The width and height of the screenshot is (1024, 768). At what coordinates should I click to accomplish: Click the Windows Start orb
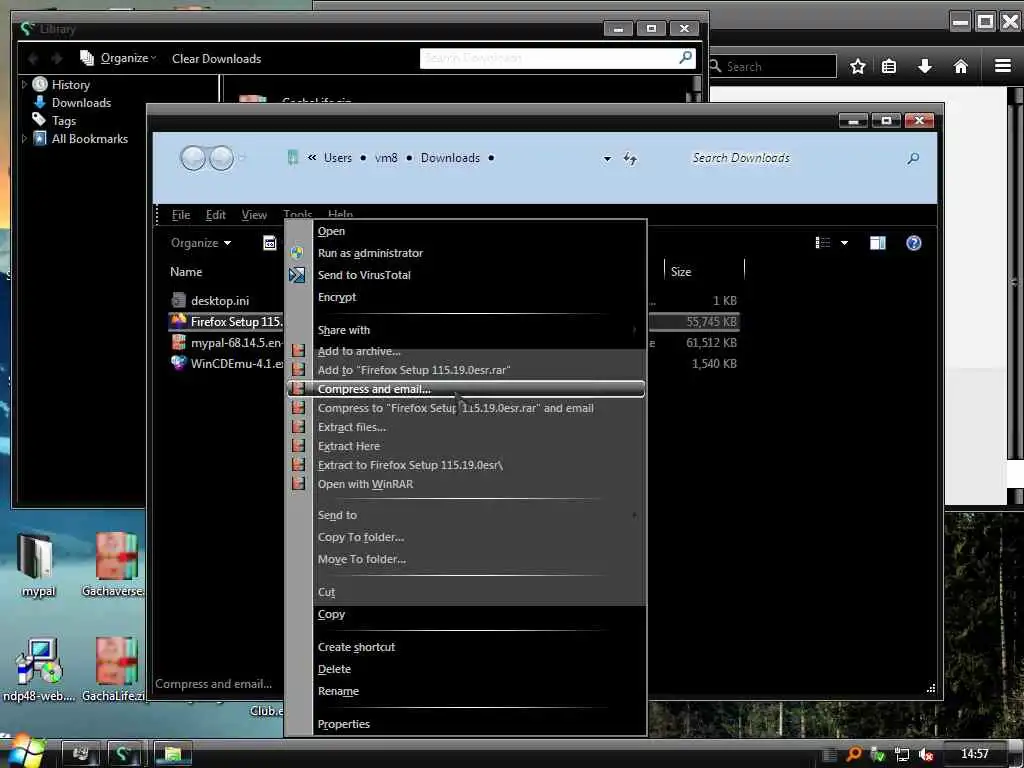(26, 752)
